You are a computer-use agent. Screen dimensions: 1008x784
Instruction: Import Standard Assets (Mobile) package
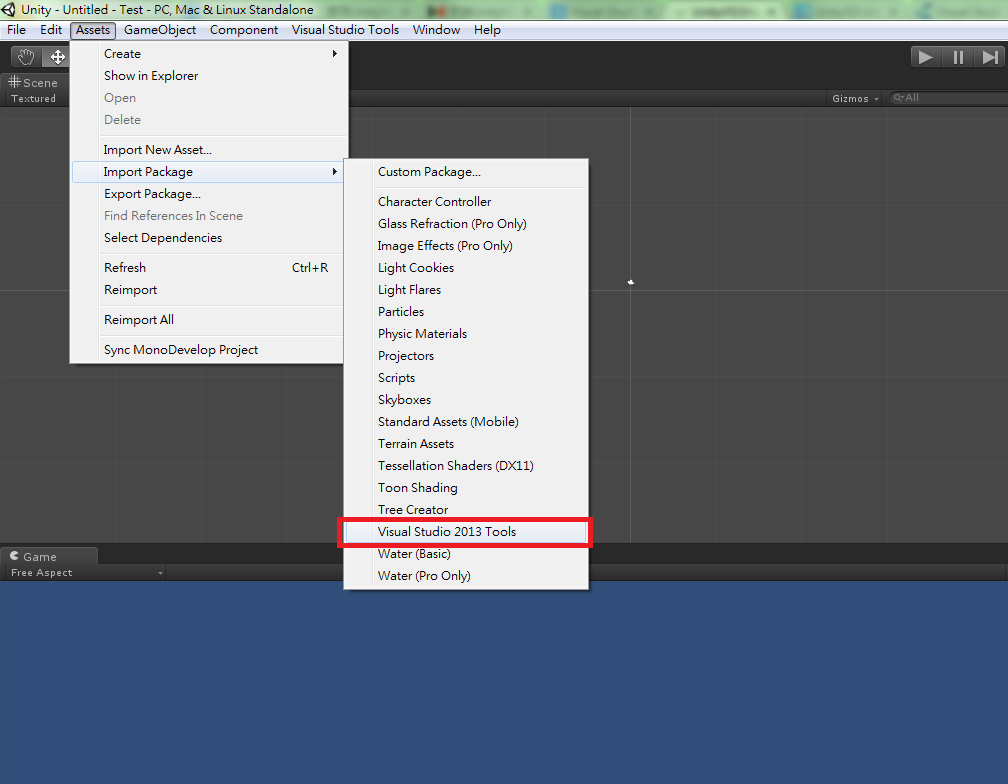pos(466,422)
